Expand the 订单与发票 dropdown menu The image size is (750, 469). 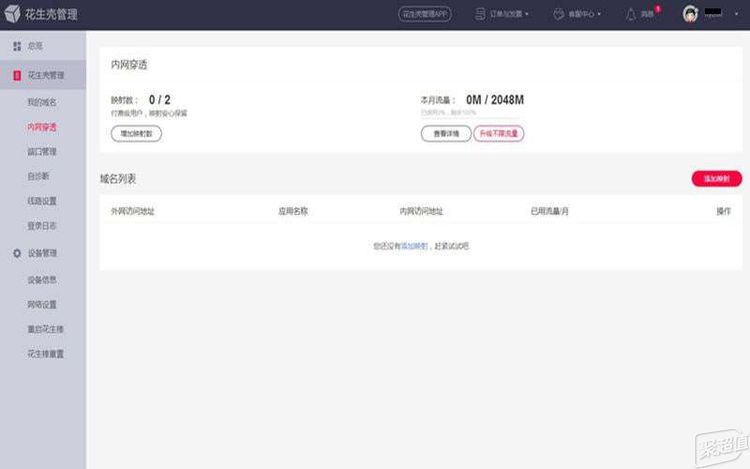(x=527, y=15)
